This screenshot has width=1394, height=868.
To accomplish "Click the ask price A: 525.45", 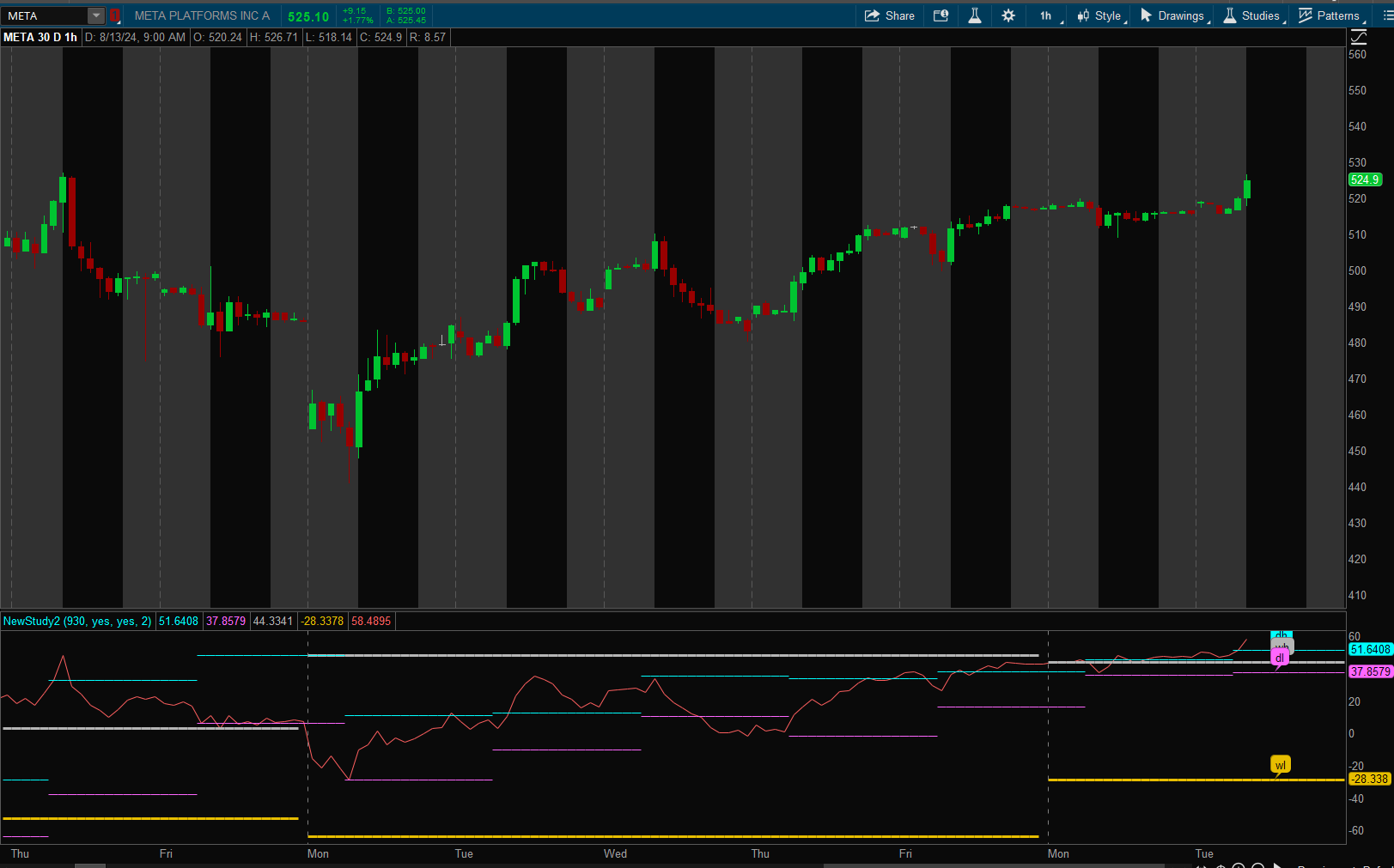I will 406,21.
